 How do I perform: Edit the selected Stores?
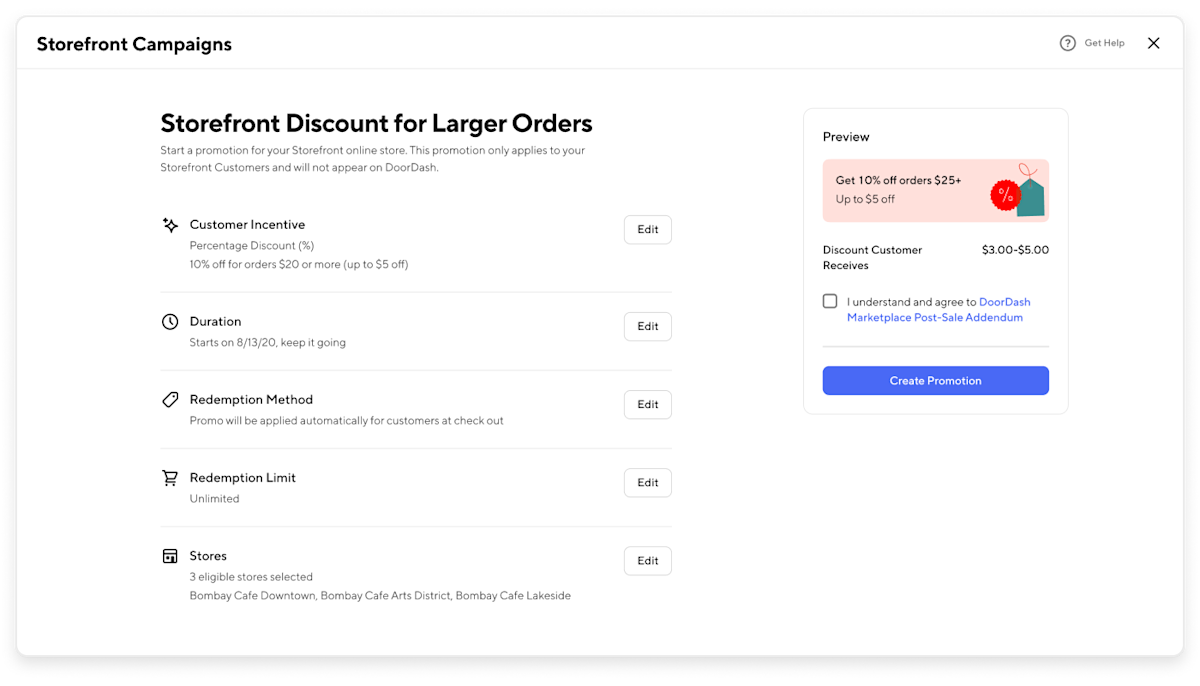point(647,560)
